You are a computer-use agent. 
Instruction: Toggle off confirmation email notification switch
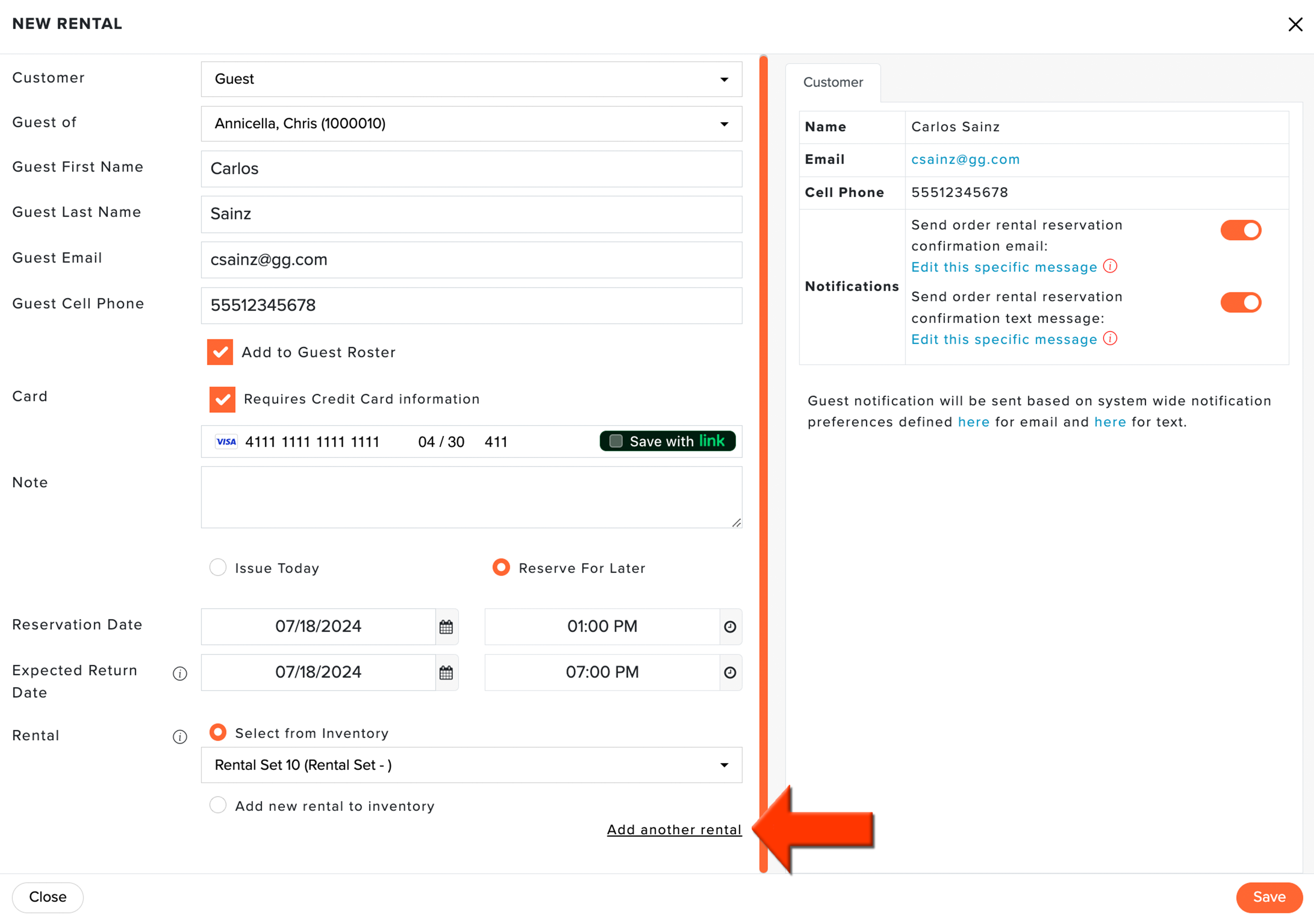pyautogui.click(x=1241, y=230)
